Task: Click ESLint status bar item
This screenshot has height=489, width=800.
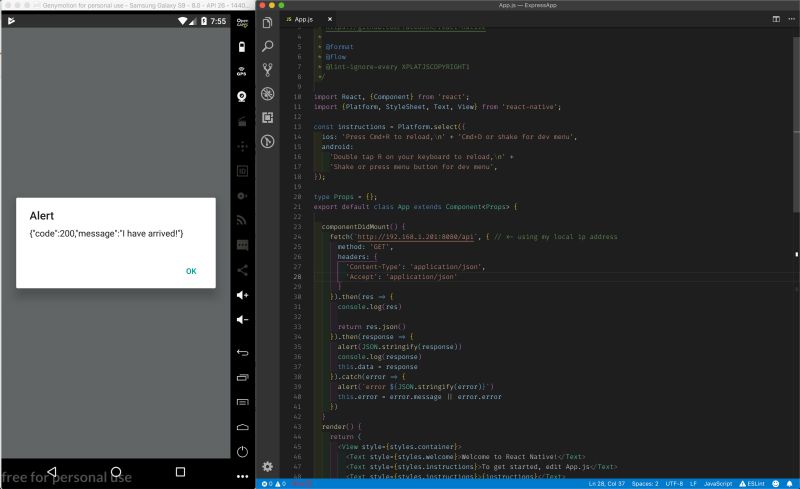Action: [x=752, y=483]
